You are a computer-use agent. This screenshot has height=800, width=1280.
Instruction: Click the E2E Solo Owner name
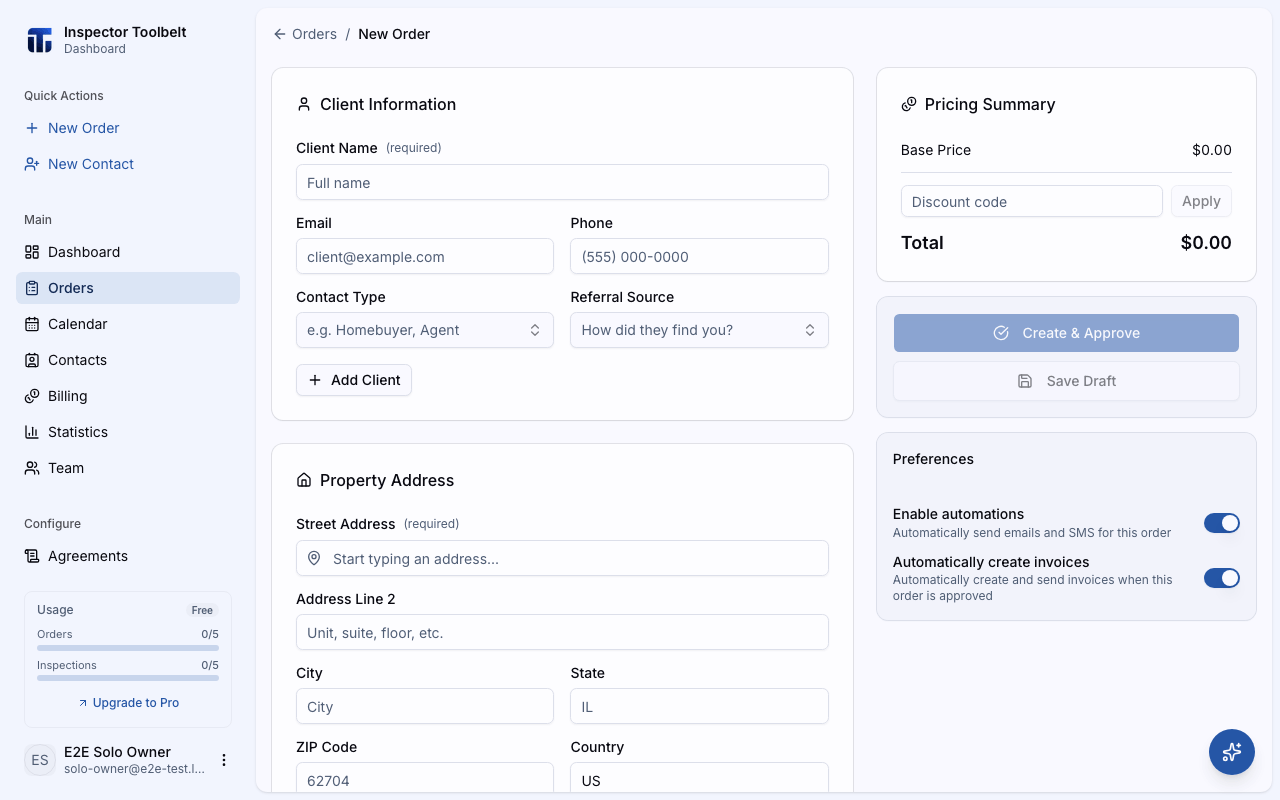[x=117, y=752]
